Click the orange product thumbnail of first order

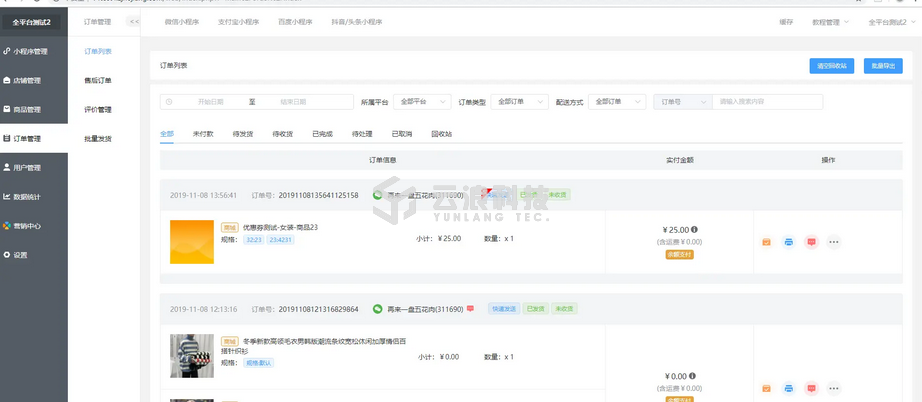[x=191, y=241]
